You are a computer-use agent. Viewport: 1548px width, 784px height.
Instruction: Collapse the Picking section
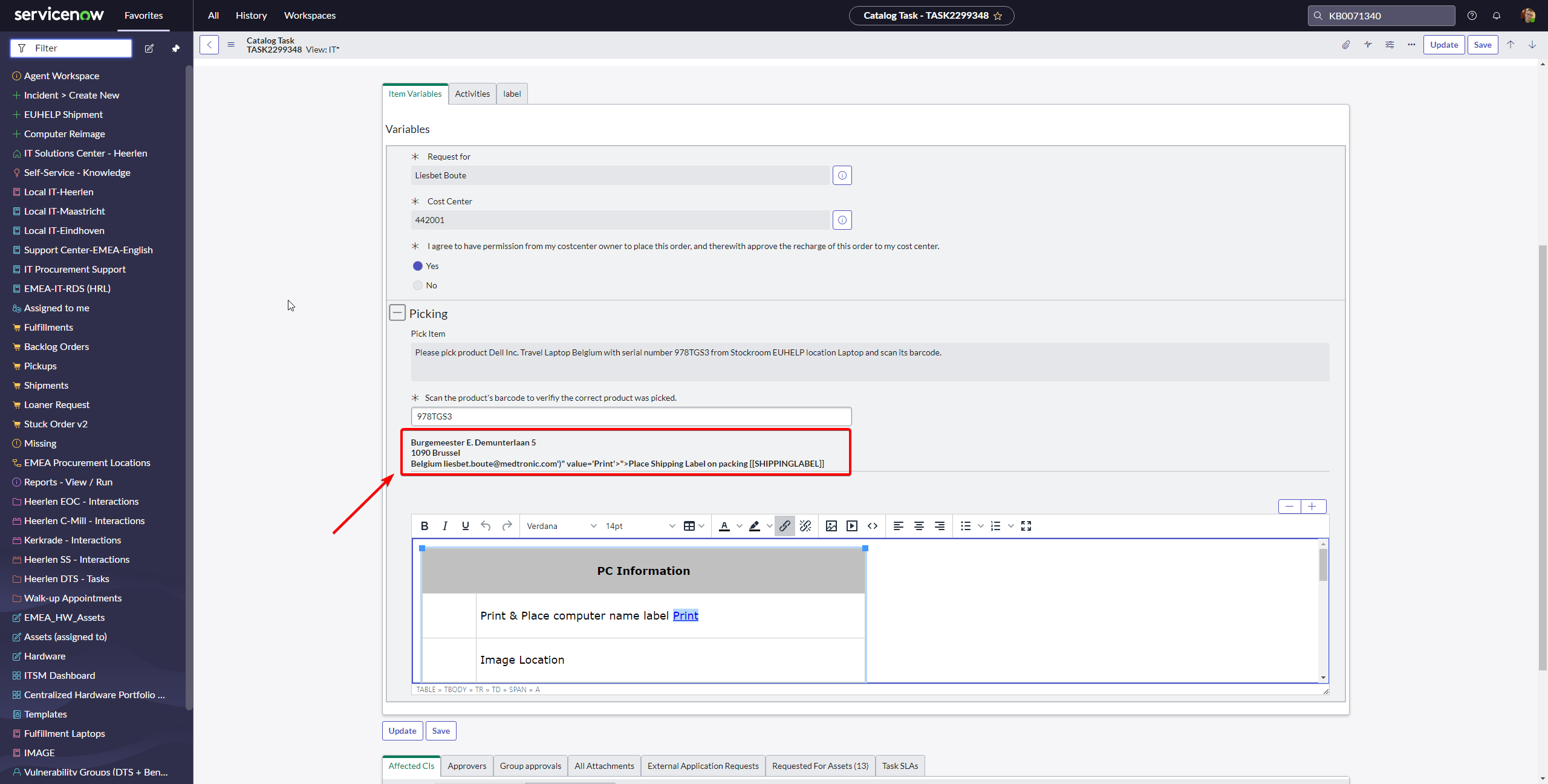pyautogui.click(x=397, y=313)
